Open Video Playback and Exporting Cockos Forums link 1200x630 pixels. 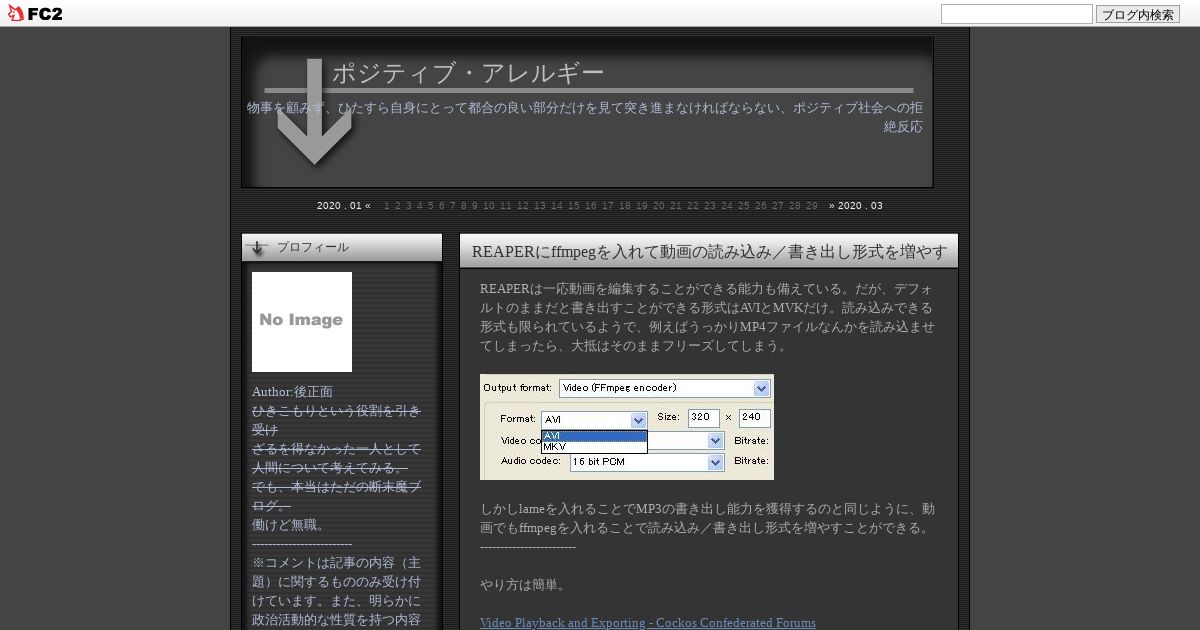point(648,622)
